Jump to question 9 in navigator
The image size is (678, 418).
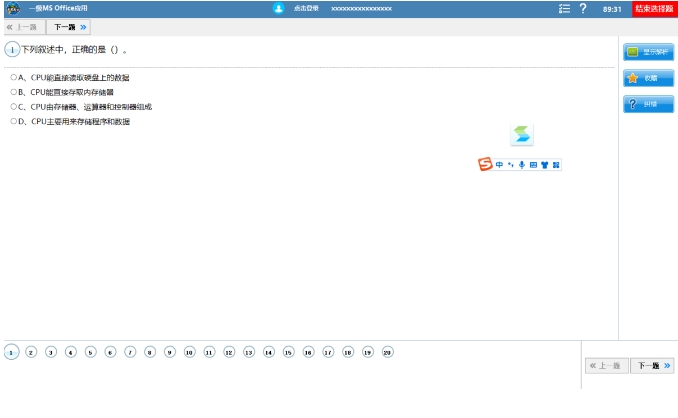pyautogui.click(x=170, y=352)
